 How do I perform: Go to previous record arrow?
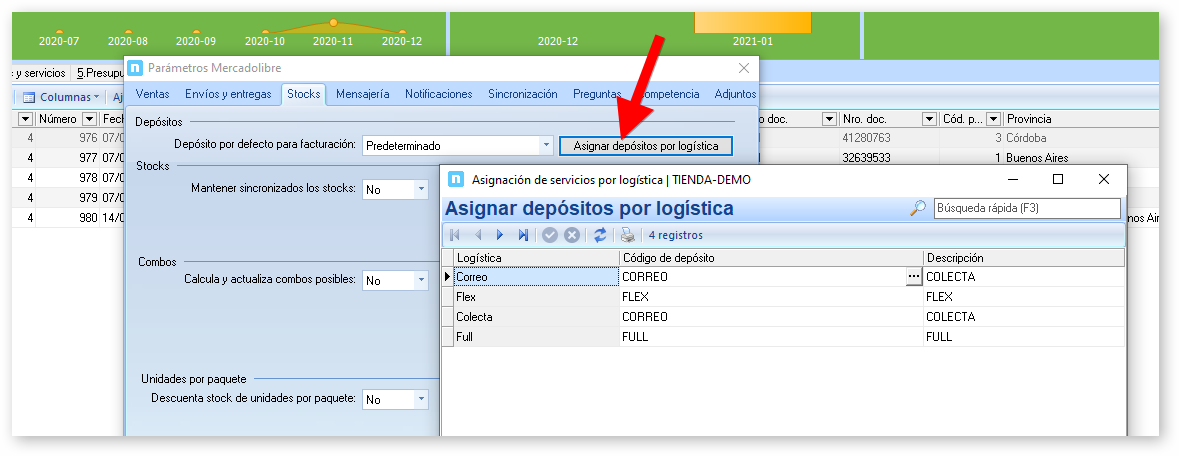click(478, 235)
